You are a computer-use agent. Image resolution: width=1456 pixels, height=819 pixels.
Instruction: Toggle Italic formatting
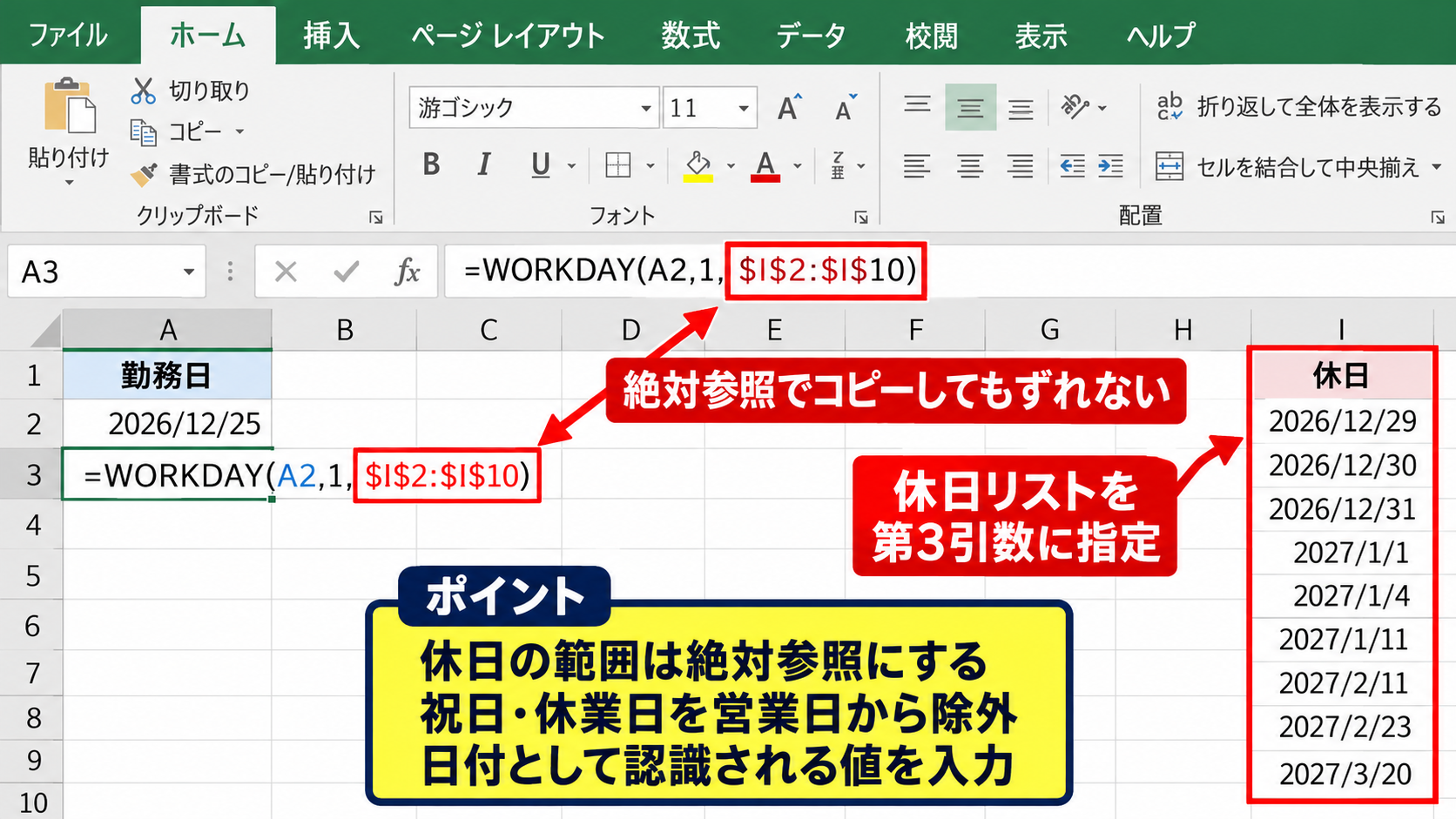pos(484,164)
